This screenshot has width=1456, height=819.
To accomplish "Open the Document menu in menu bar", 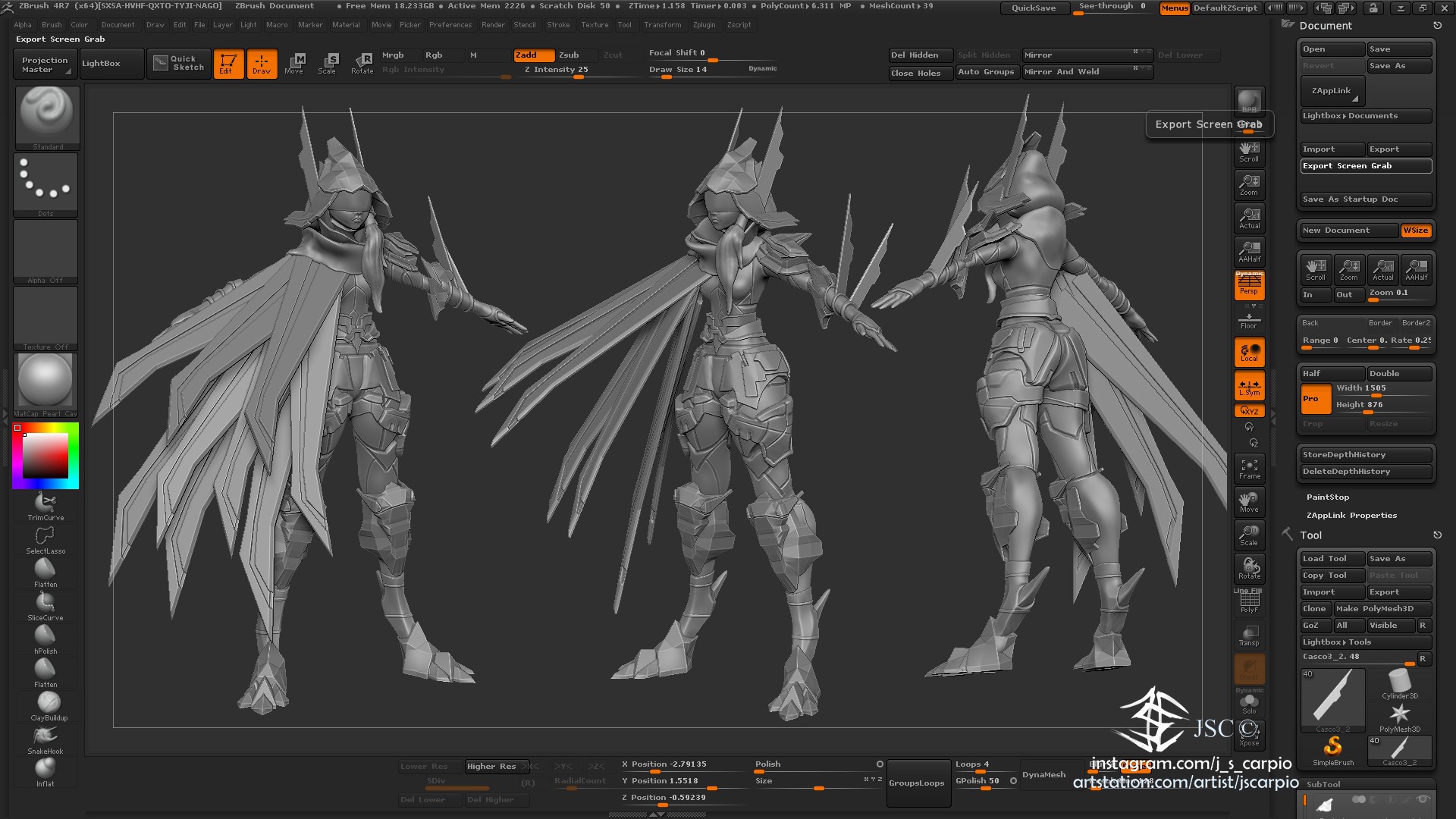I will (118, 25).
